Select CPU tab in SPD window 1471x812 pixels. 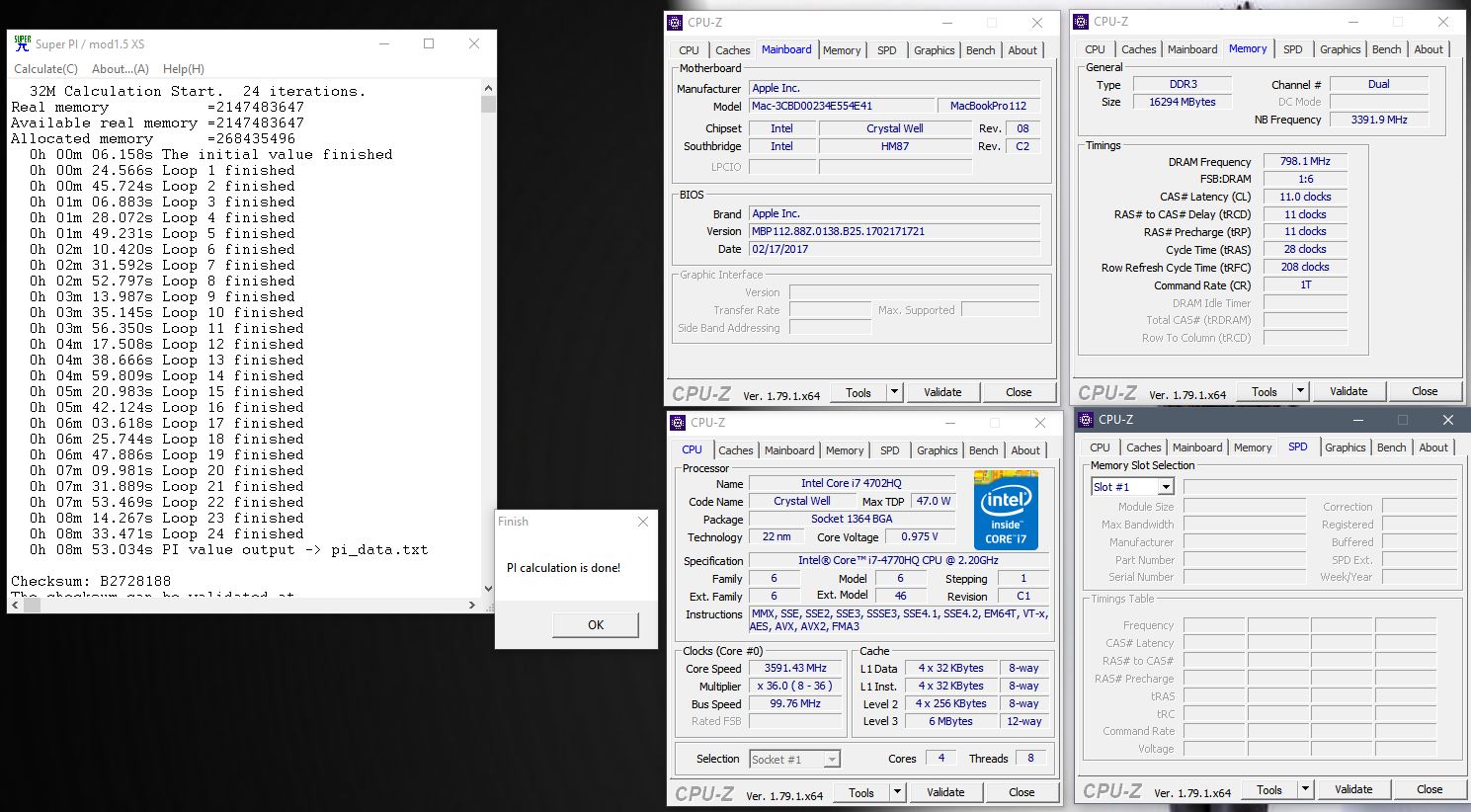(1100, 447)
